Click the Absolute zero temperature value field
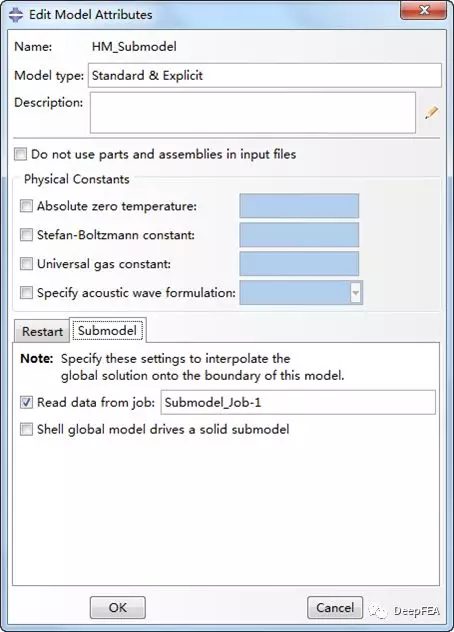The height and width of the screenshot is (632, 454). click(x=299, y=206)
